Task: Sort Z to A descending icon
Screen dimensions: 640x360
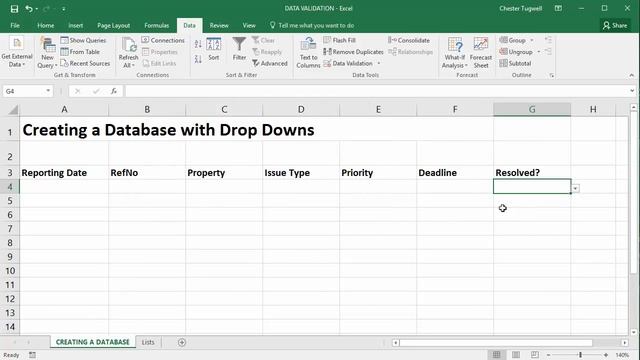Action: coord(198,59)
